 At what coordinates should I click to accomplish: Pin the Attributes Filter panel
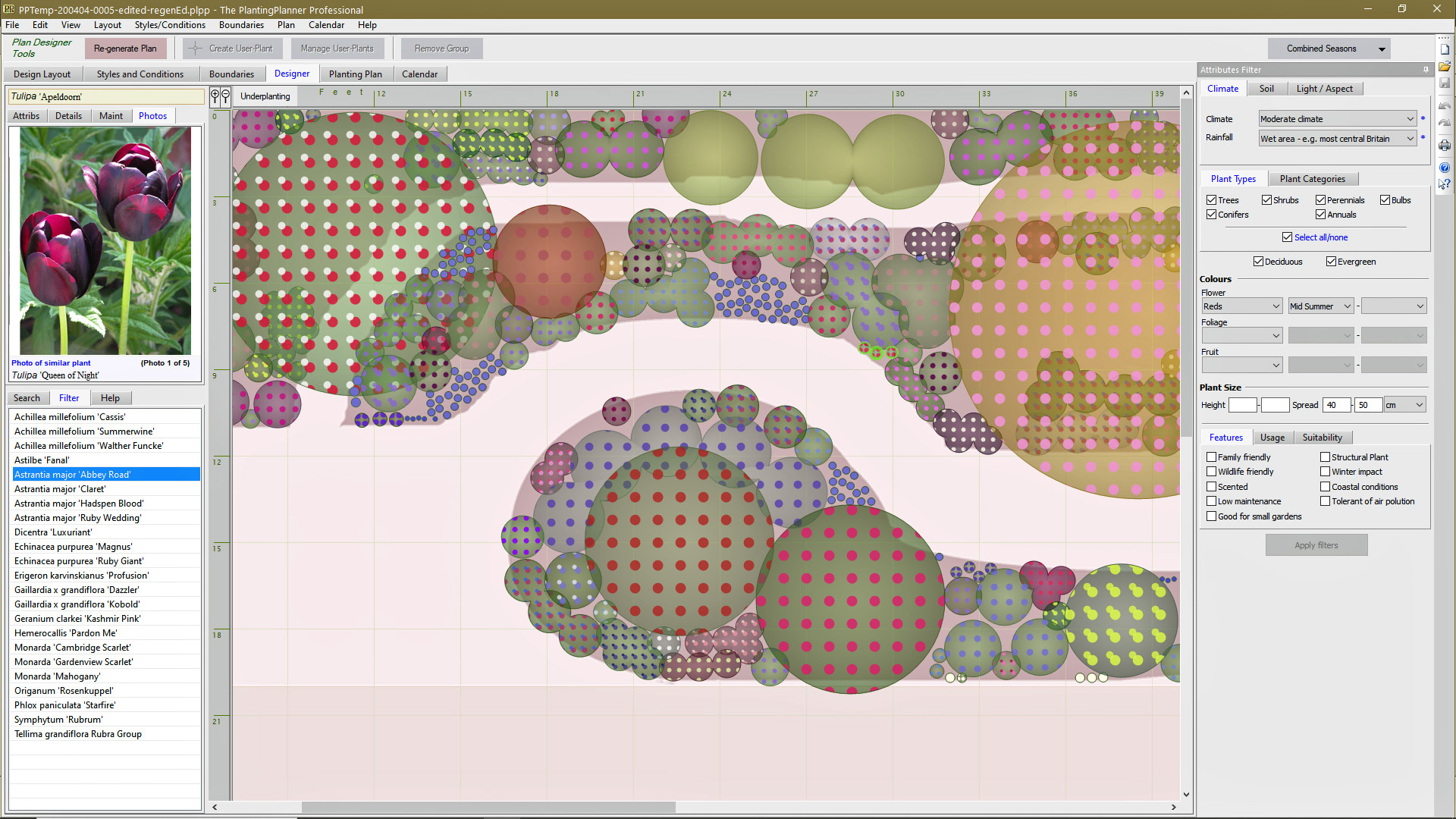click(x=1426, y=70)
